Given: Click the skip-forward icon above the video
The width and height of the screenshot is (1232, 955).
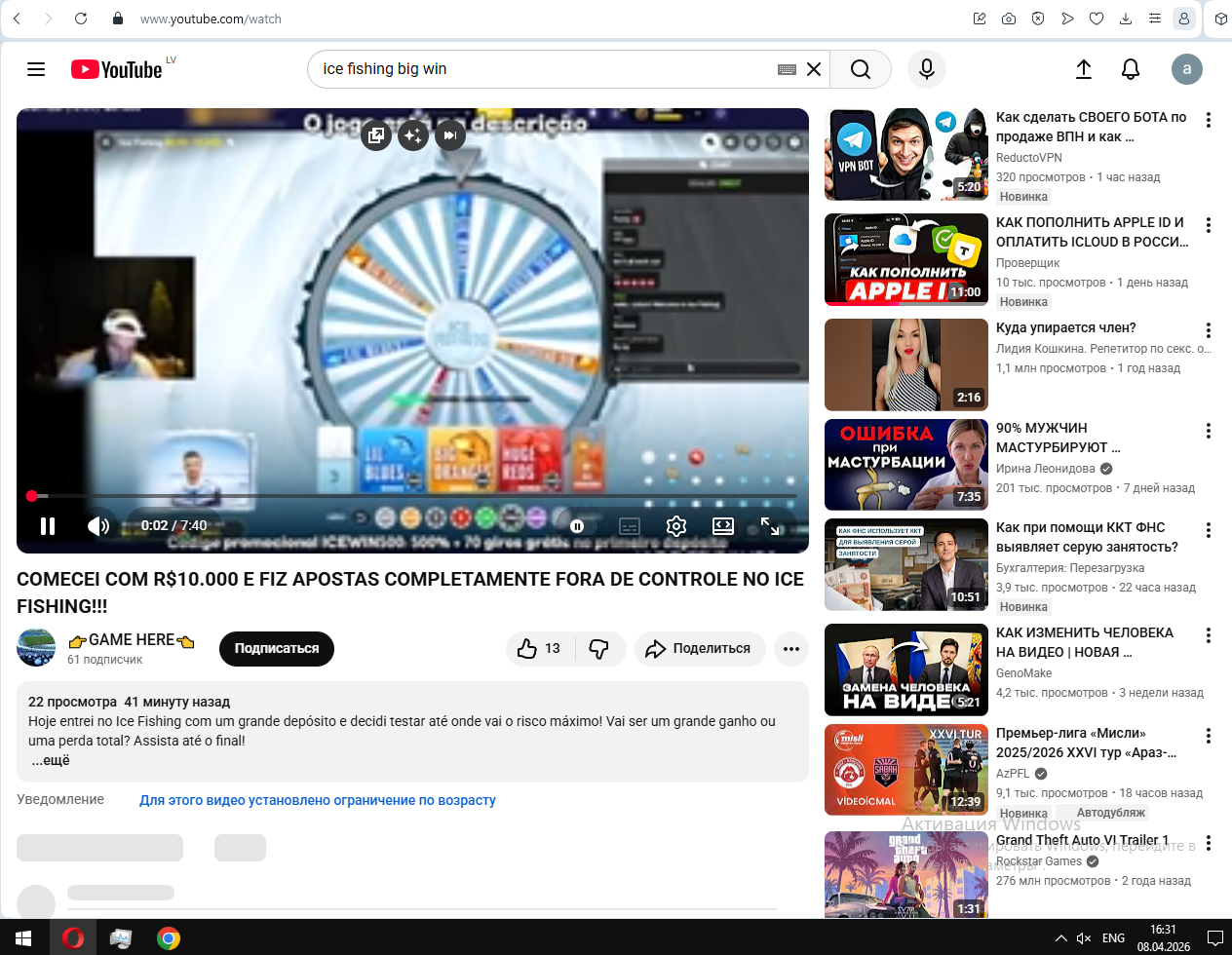Looking at the screenshot, I should pyautogui.click(x=449, y=135).
